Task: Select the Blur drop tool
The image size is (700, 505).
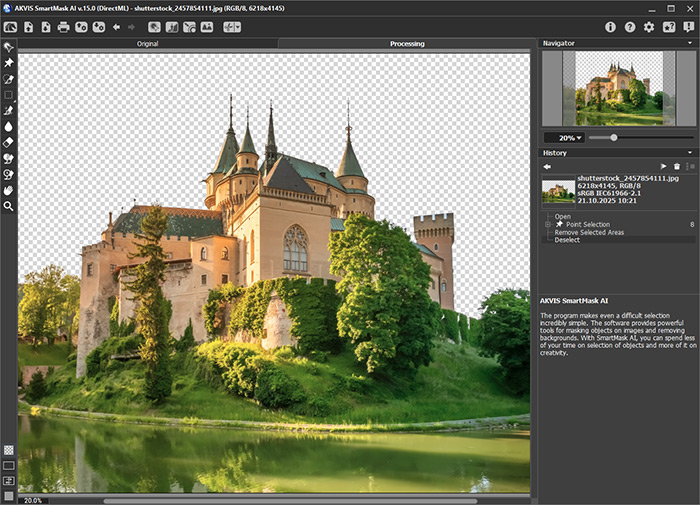Action: pos(9,127)
